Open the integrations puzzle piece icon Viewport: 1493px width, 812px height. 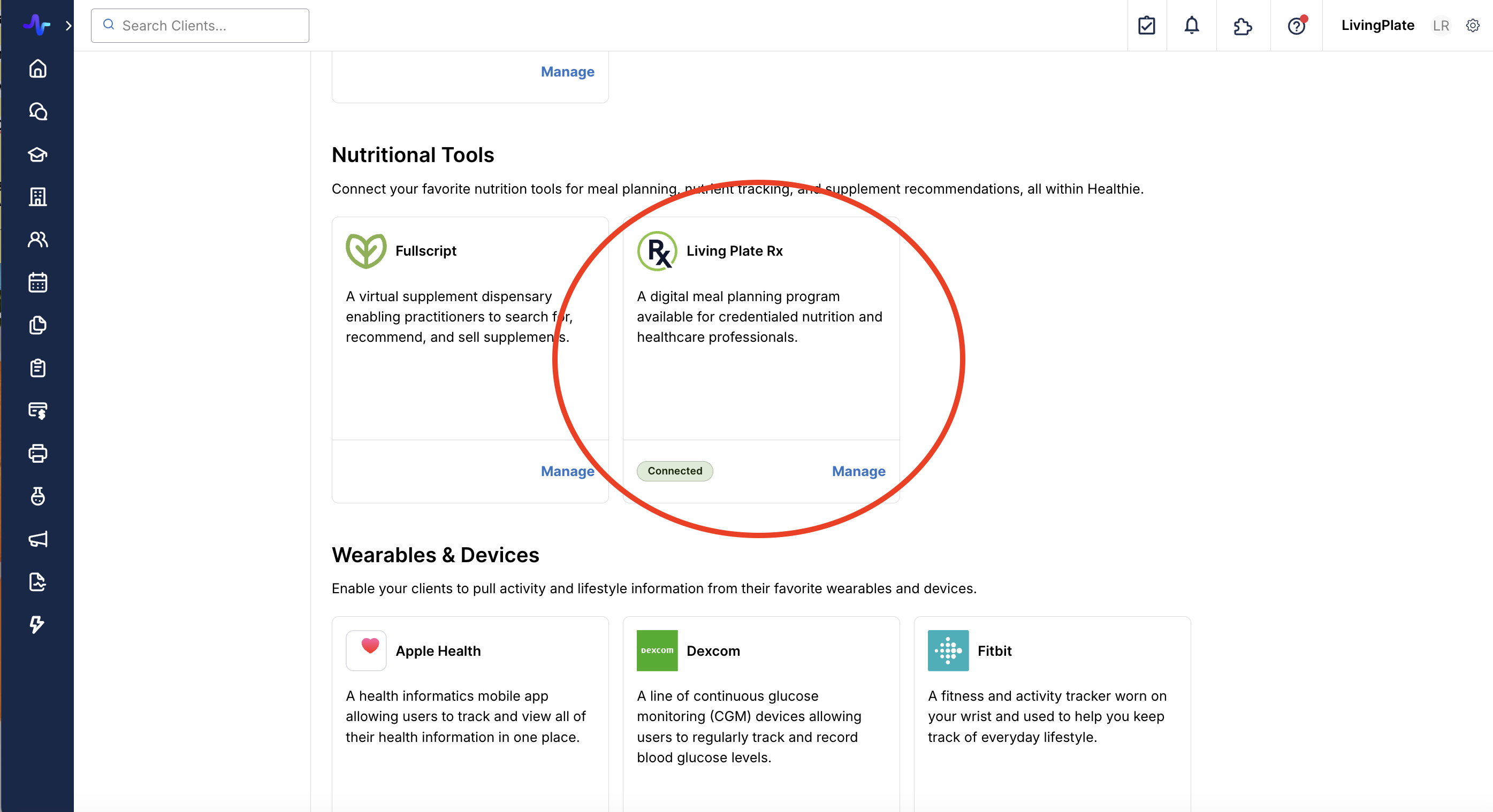[1243, 26]
